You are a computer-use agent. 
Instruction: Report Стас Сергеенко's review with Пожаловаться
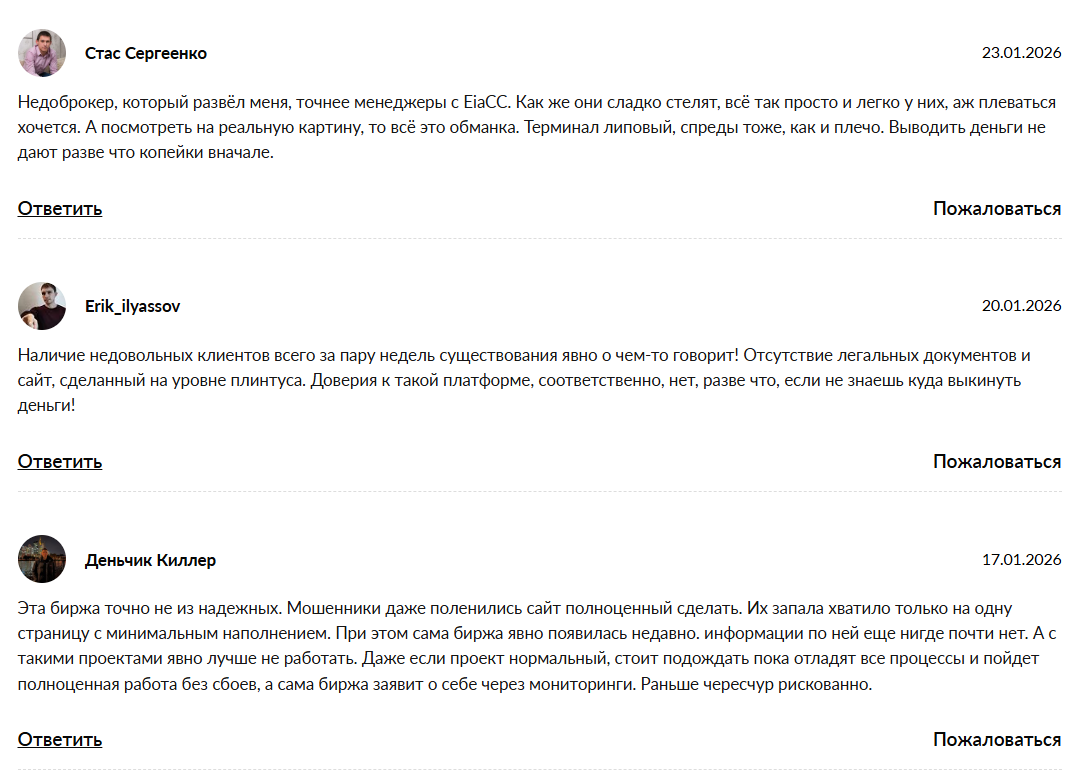tap(997, 208)
